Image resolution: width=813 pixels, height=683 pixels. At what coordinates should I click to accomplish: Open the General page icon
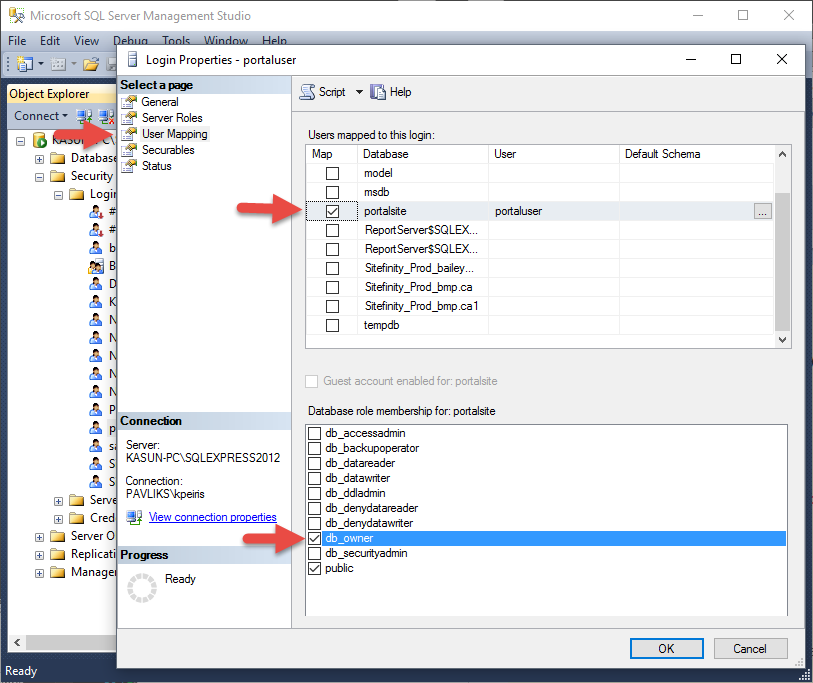(129, 102)
